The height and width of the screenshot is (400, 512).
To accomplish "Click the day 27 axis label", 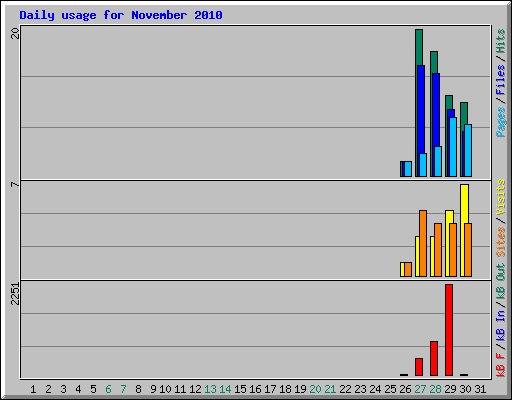I will 420,389.
